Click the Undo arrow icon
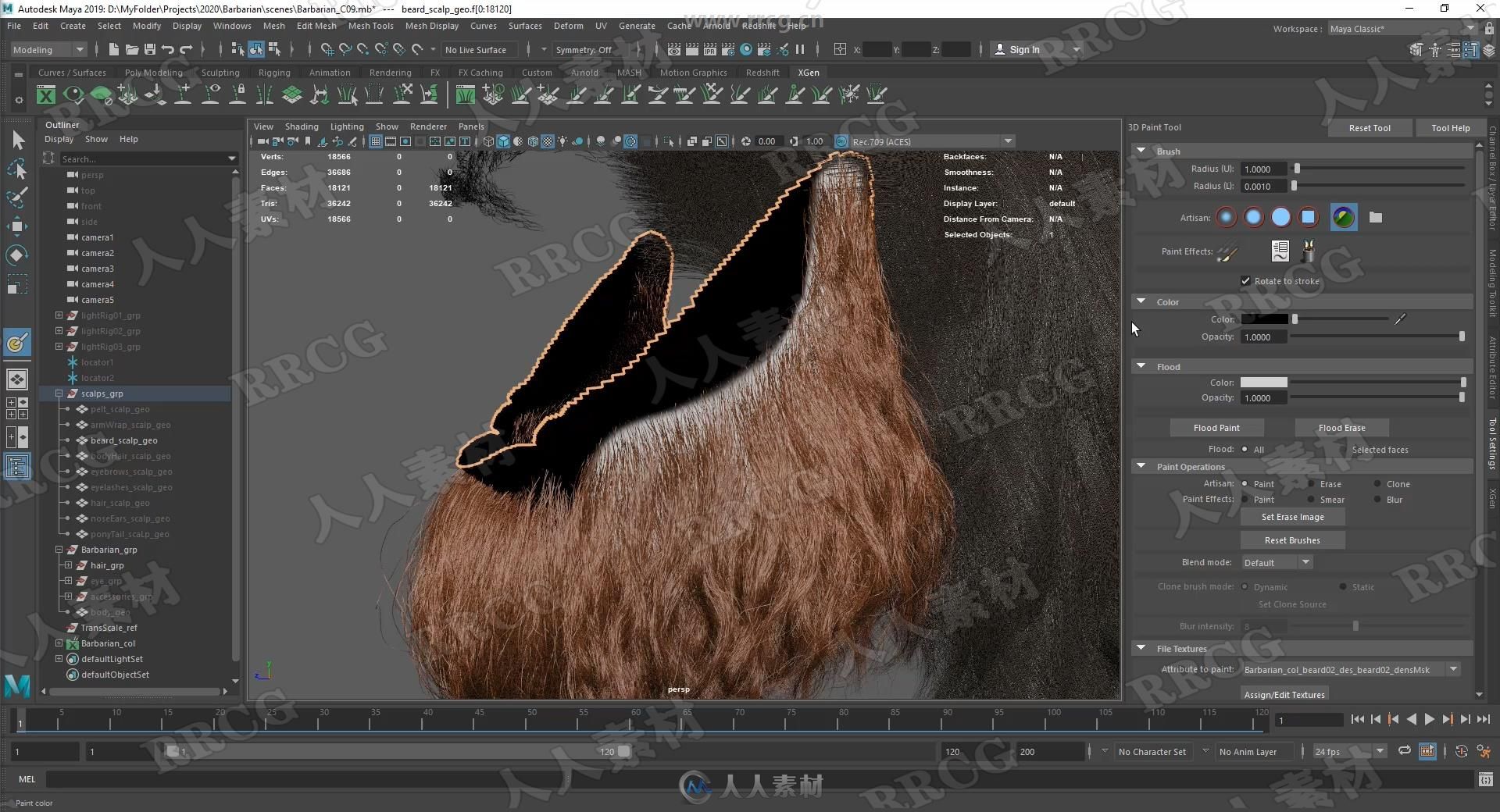This screenshot has width=1500, height=812. pos(168,49)
